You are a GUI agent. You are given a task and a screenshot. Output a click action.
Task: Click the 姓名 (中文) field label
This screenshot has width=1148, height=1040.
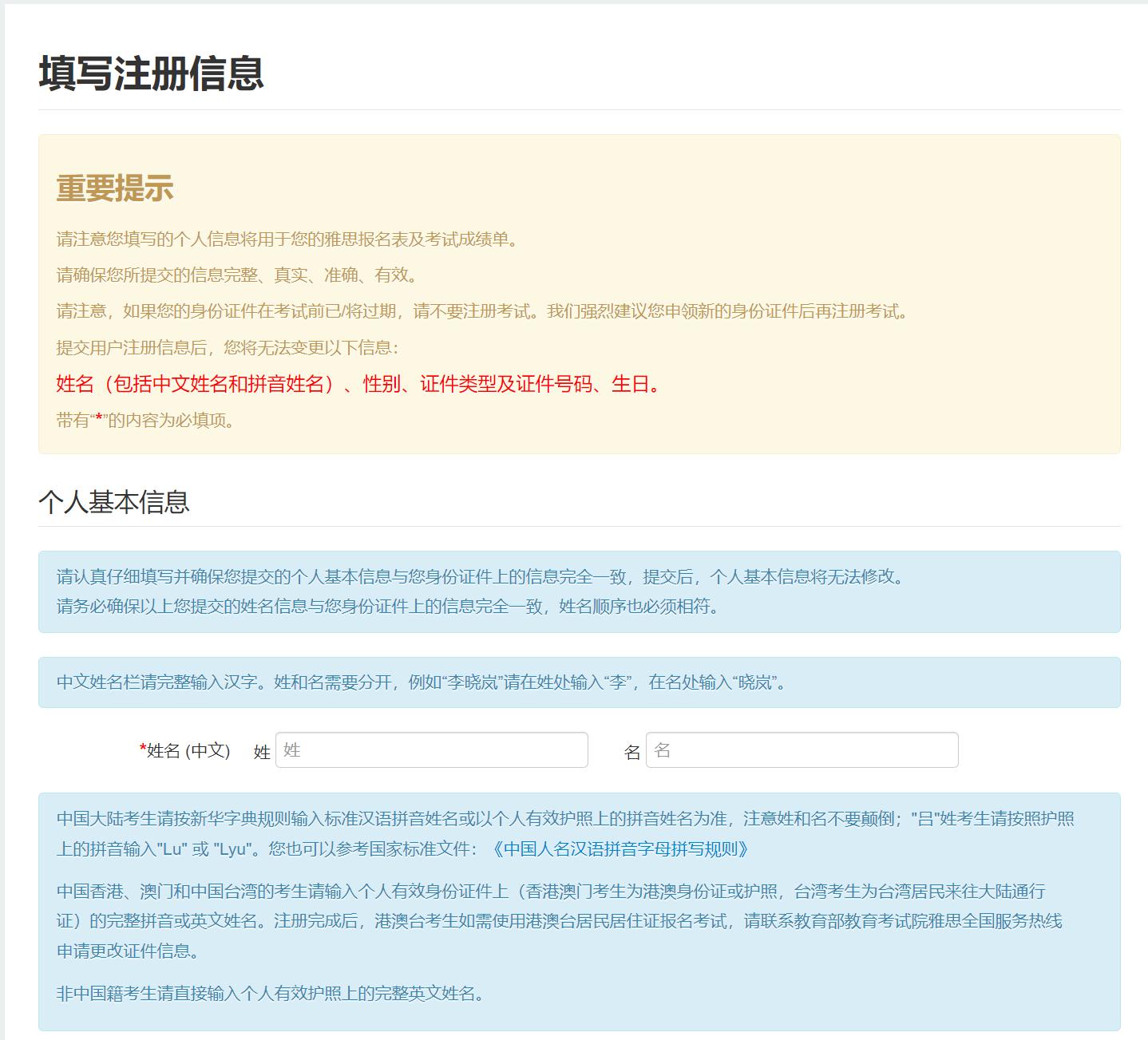pos(187,750)
